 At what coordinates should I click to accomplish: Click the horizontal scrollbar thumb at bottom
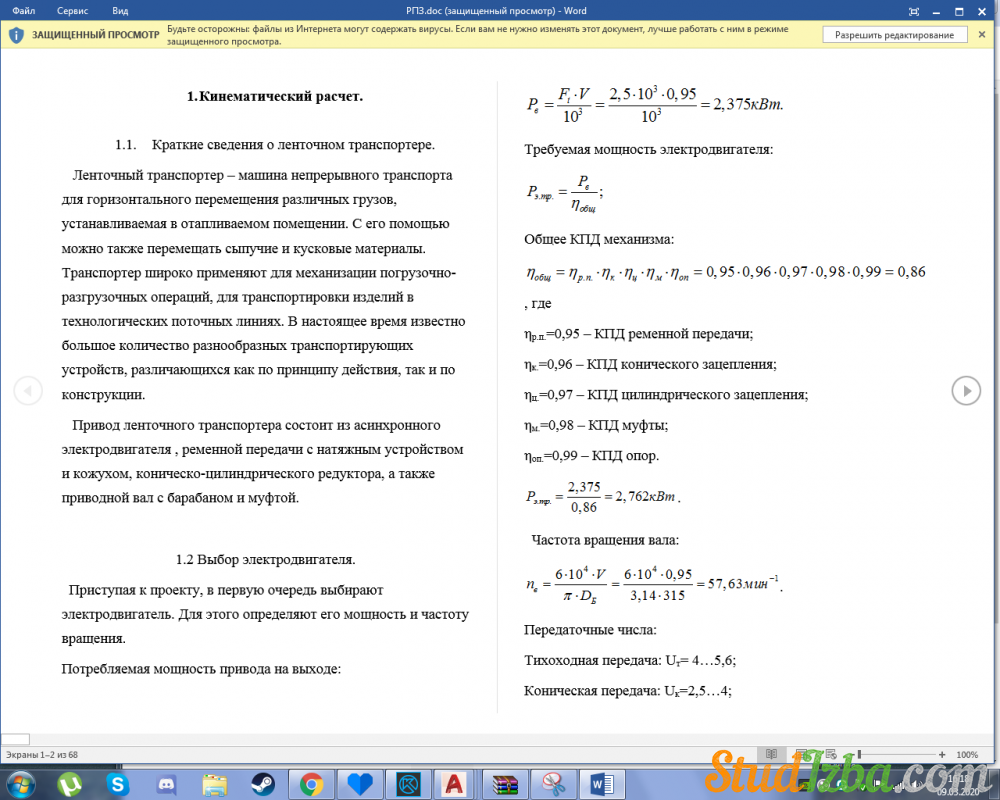pos(15,739)
